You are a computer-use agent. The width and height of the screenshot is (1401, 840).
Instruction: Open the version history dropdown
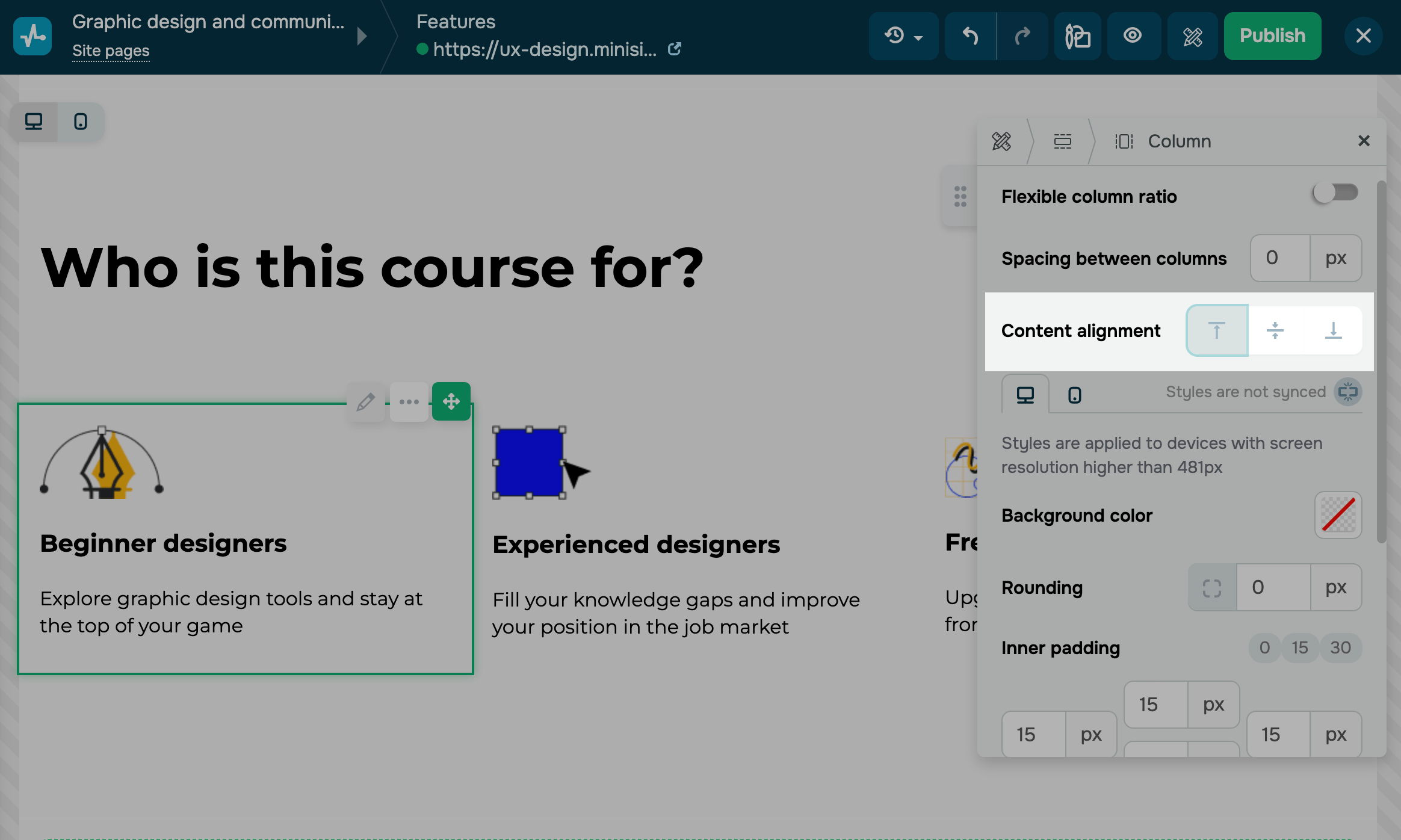tap(903, 36)
